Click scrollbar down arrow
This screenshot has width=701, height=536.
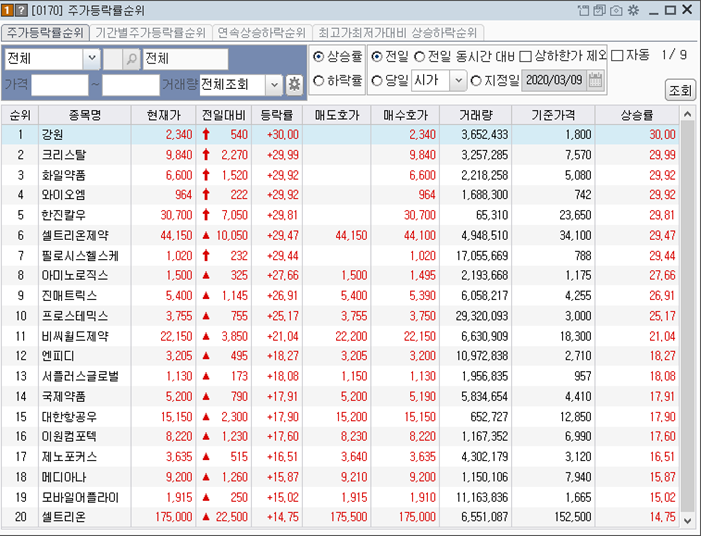[x=687, y=520]
